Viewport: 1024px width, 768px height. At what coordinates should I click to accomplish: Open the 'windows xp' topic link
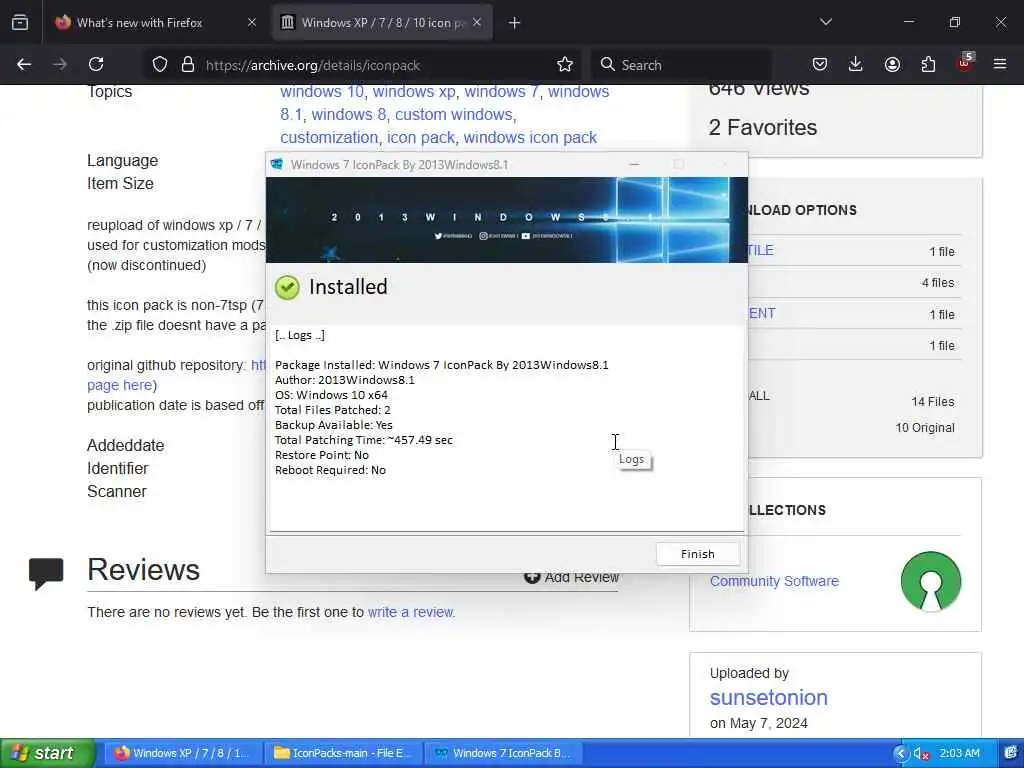[x=414, y=91]
